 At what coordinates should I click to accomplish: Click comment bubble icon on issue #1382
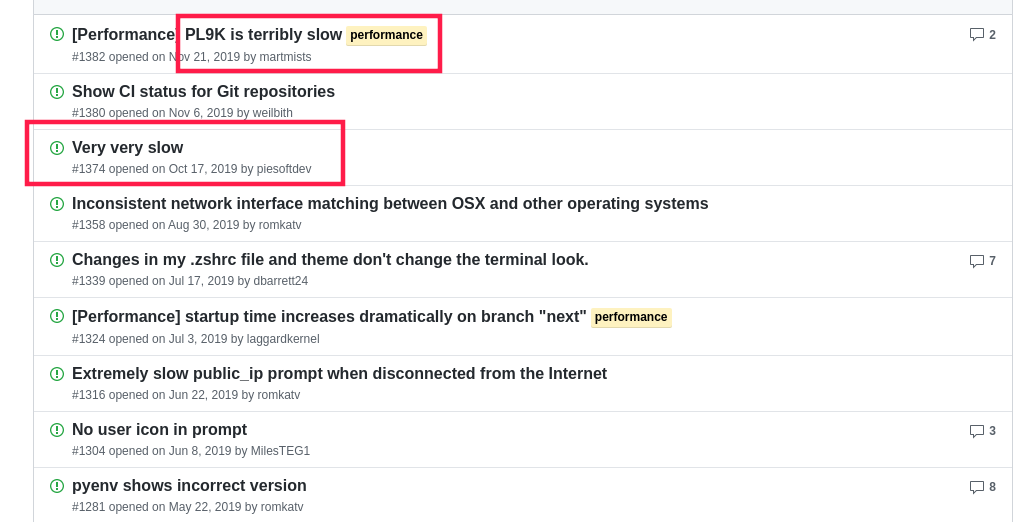tap(977, 35)
